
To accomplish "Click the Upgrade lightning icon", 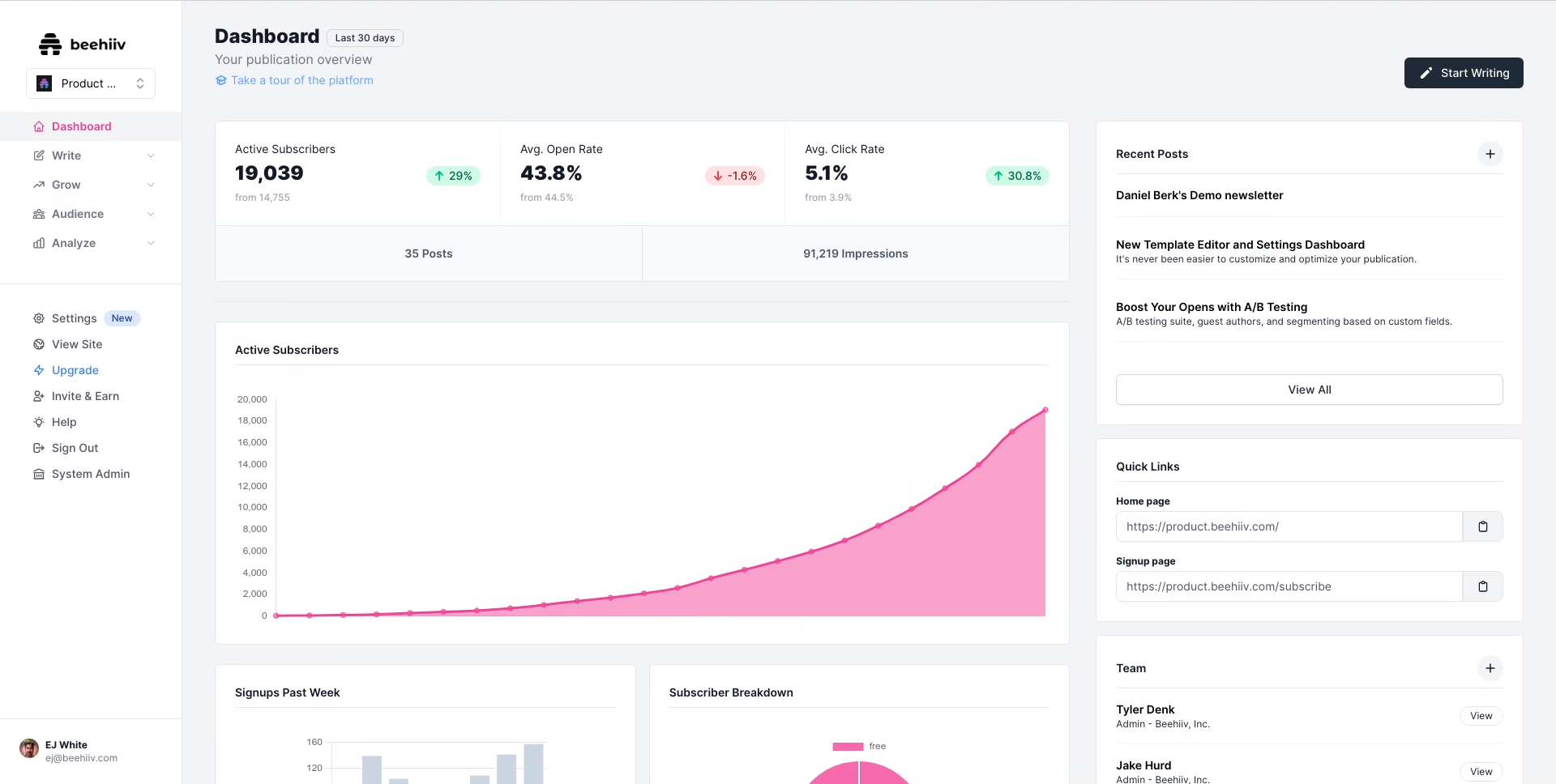I will [x=39, y=370].
